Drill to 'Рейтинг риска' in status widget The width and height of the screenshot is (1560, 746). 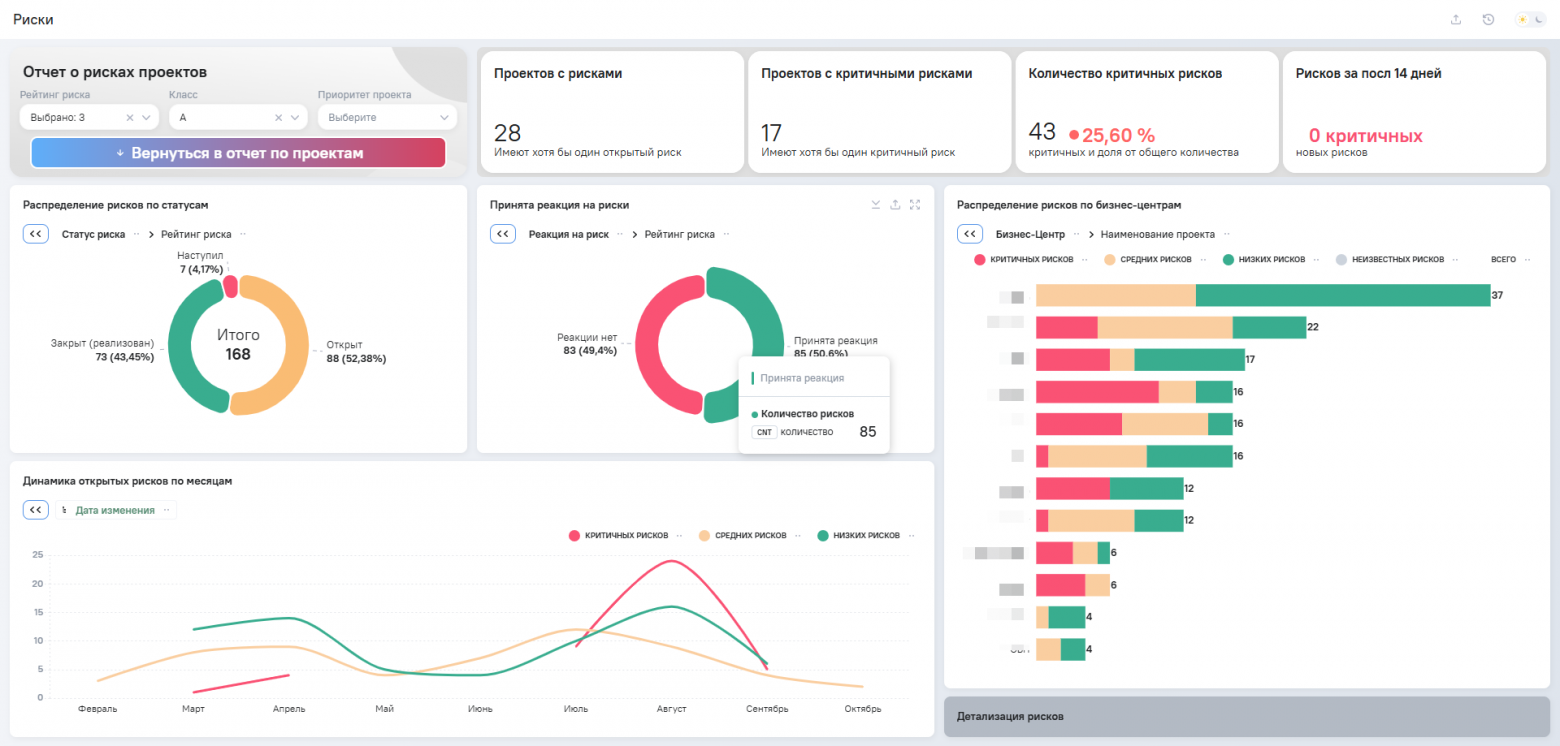point(196,234)
